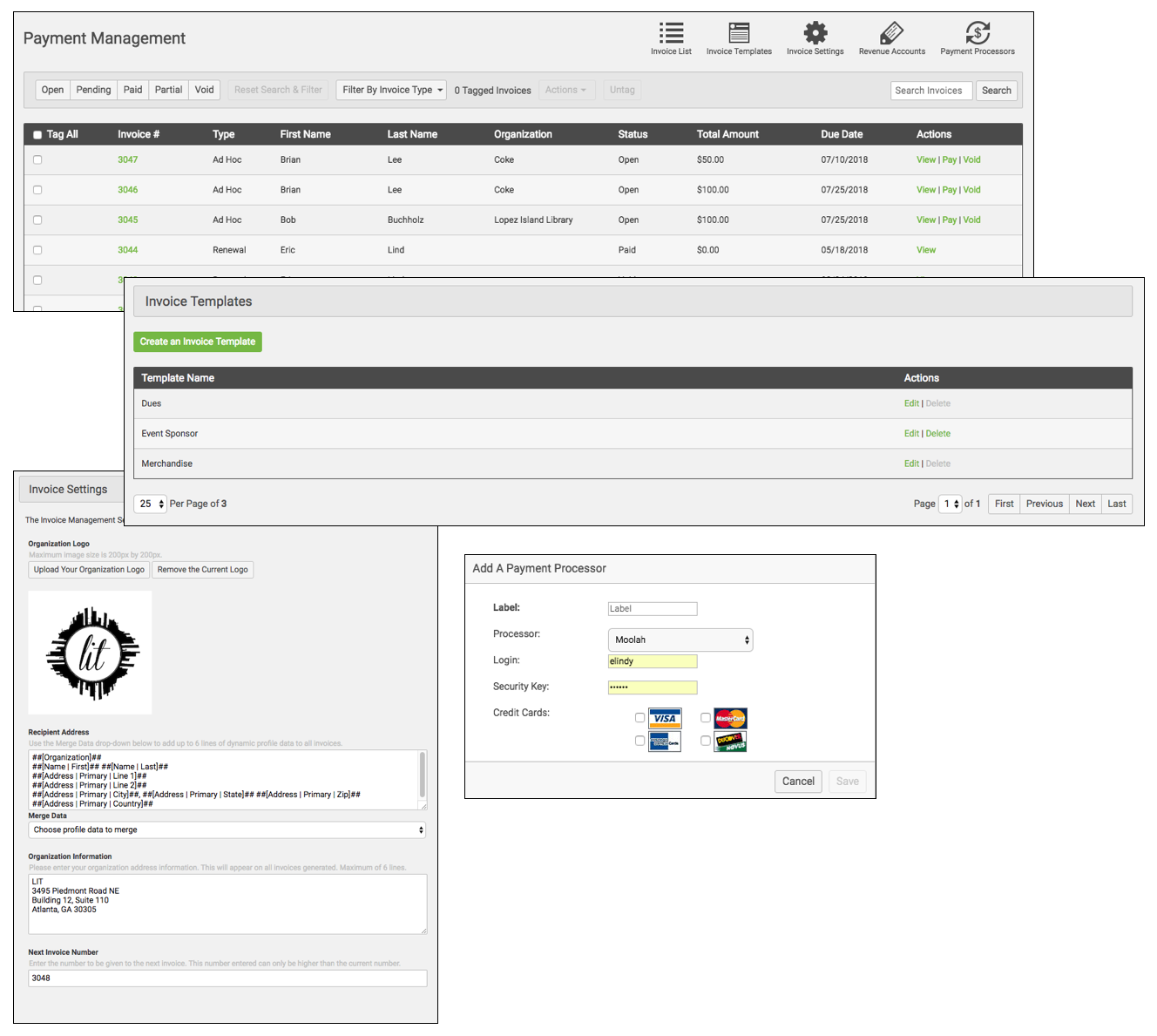Click the Label input field
This screenshot has height=1036, width=1157.
[653, 609]
